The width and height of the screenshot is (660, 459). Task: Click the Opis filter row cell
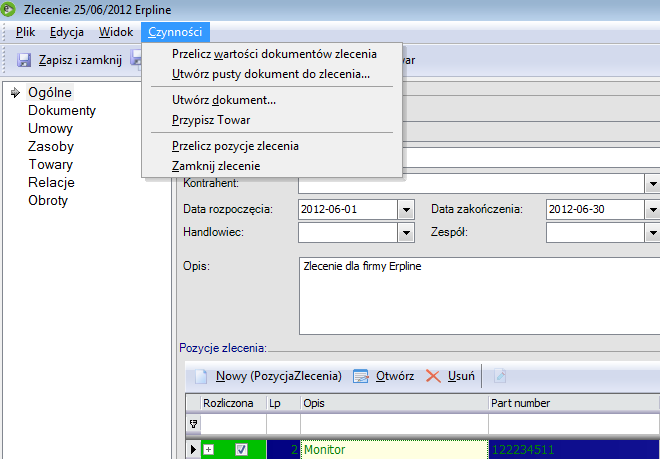[x=394, y=424]
